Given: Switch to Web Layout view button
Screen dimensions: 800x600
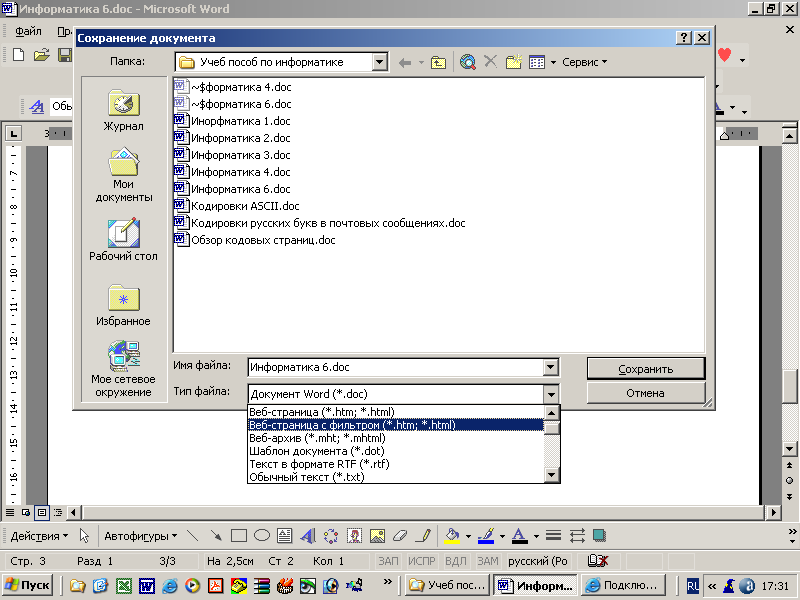Looking at the screenshot, I should pos(26,512).
